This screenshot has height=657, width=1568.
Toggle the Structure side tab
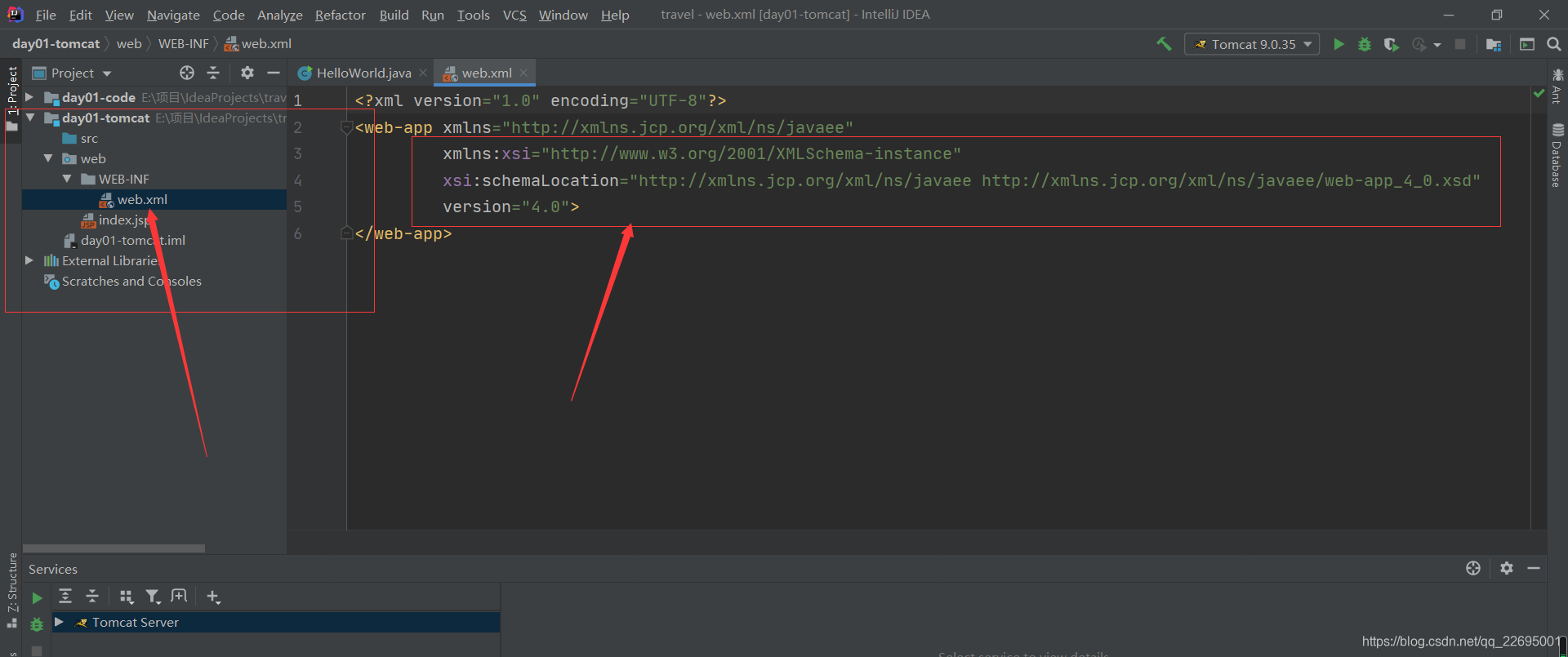[12, 589]
